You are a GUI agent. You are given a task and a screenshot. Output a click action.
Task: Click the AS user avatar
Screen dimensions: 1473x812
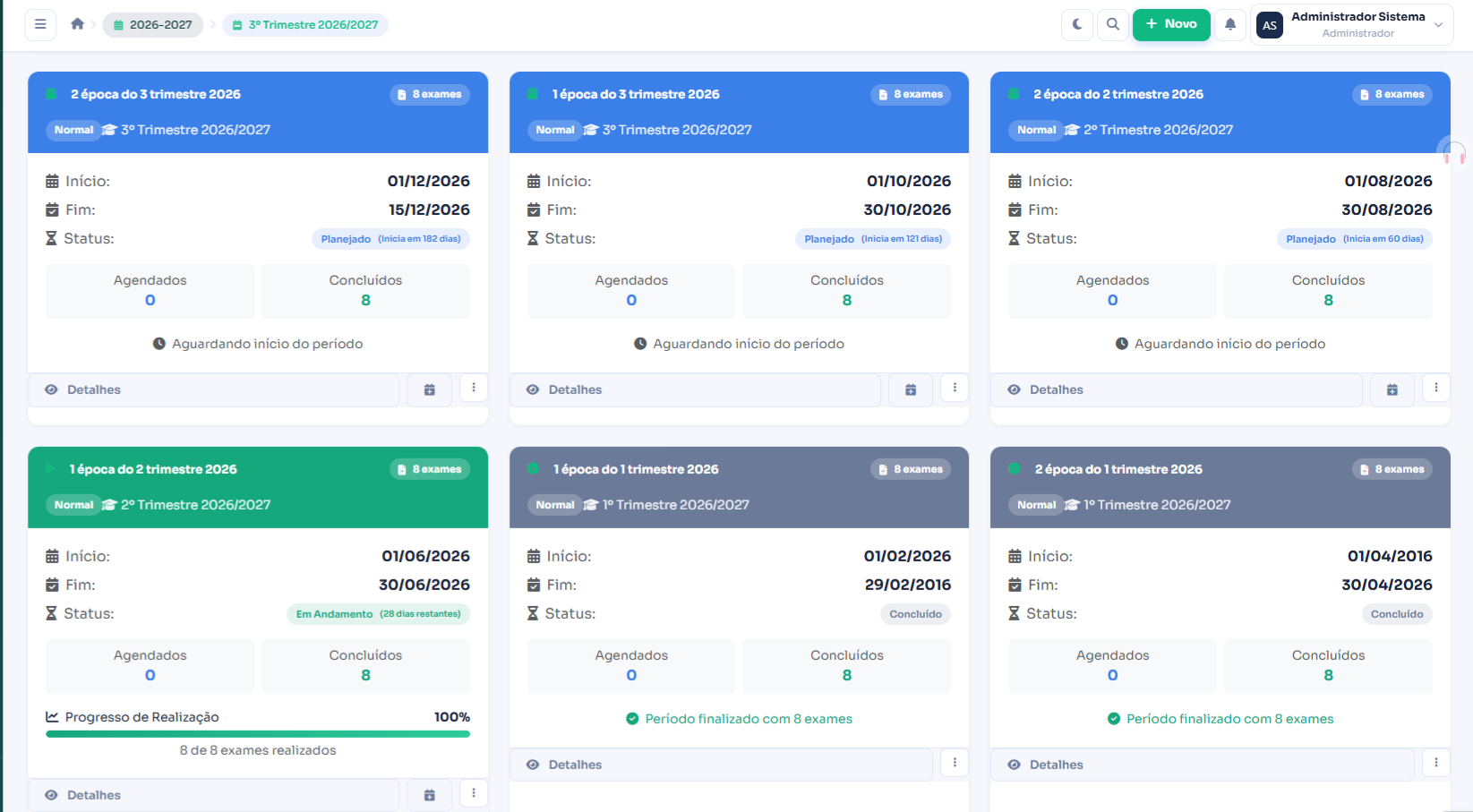coord(1269,25)
